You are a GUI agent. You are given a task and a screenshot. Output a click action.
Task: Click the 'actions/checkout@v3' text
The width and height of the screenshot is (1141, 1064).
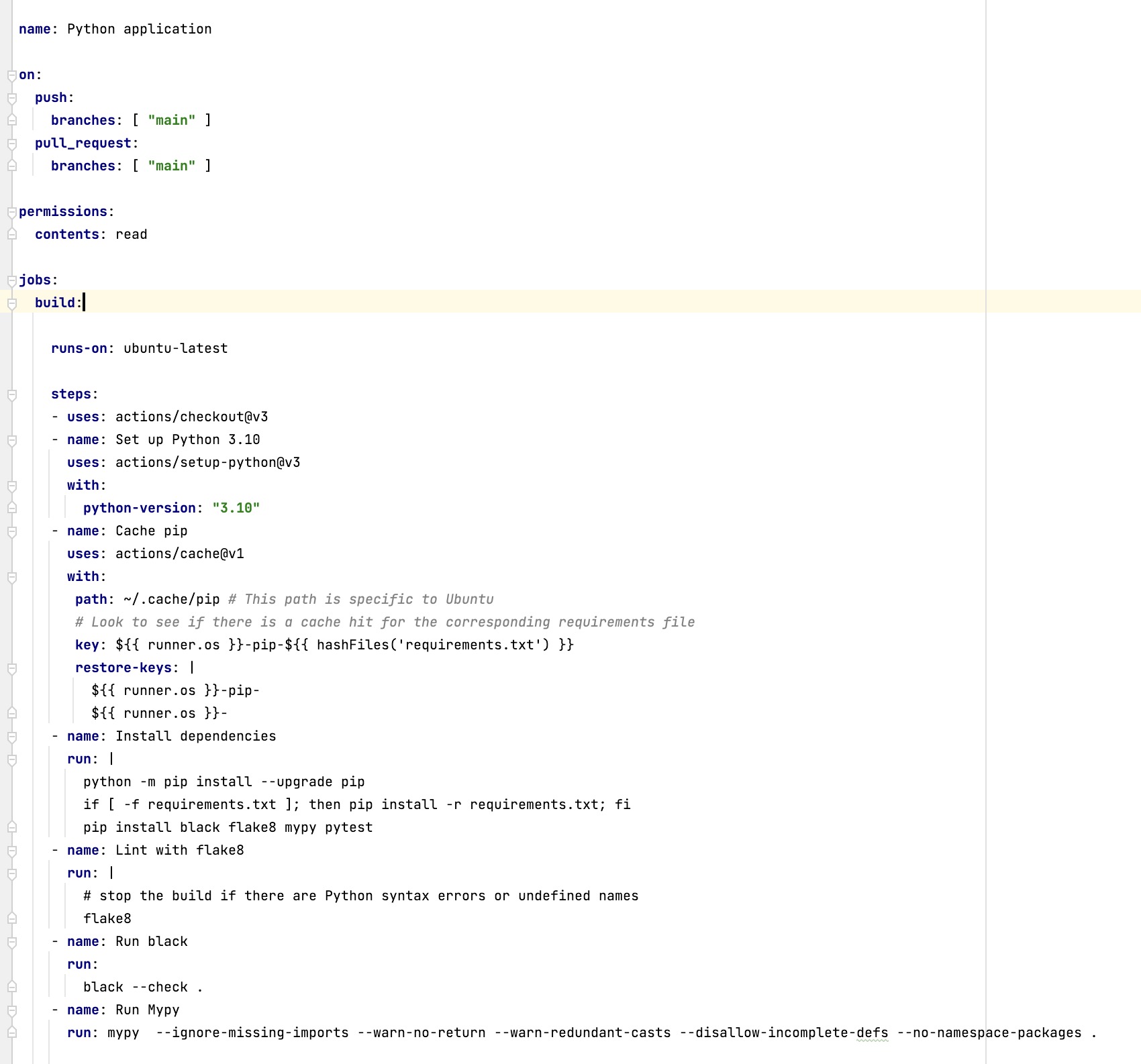[191, 417]
